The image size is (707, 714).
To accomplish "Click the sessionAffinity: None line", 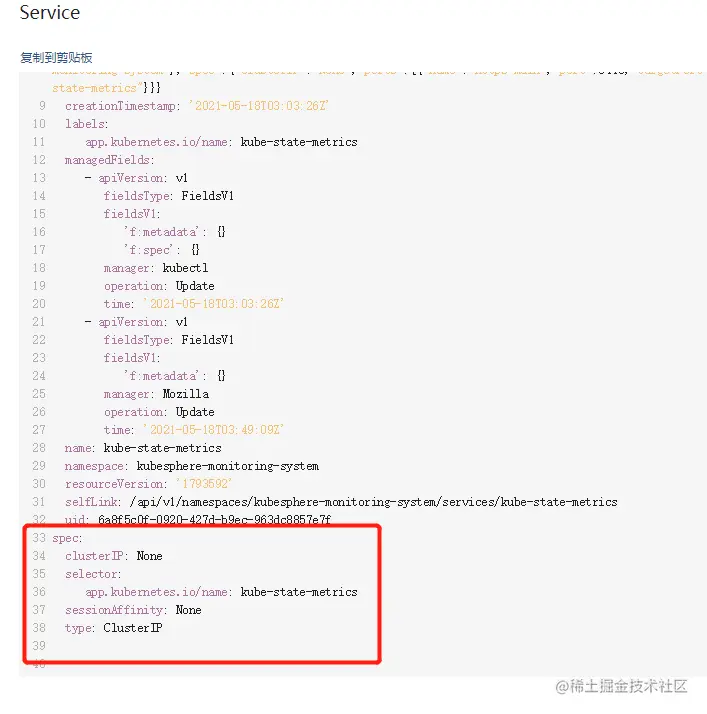I will click(133, 610).
